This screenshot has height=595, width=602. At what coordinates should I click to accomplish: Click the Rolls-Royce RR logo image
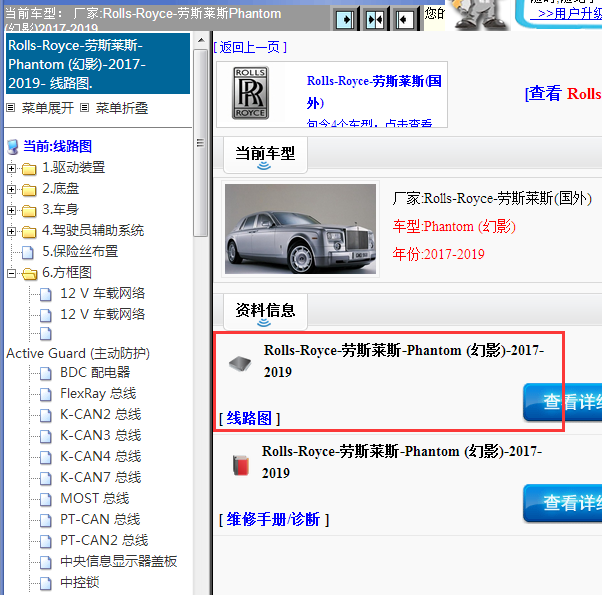pos(250,93)
